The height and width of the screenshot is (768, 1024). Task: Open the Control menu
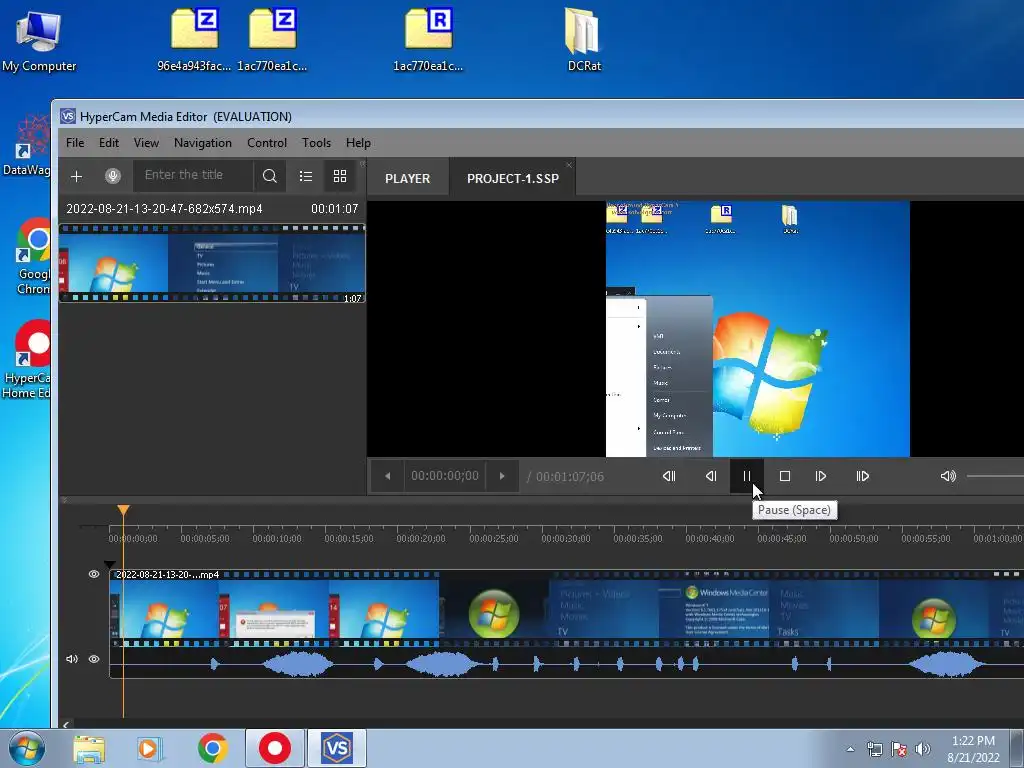click(266, 143)
